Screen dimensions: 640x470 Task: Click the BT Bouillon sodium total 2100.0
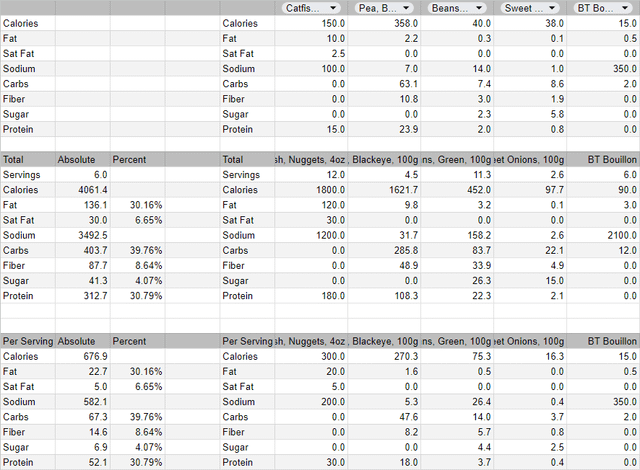click(603, 235)
